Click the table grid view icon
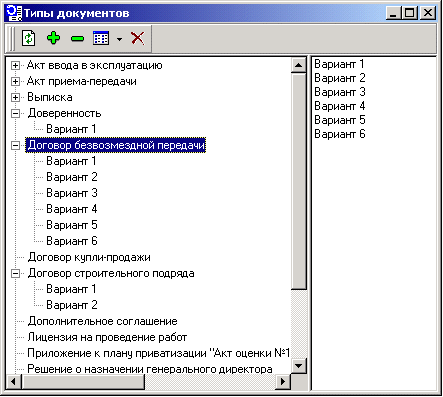This screenshot has height=397, width=443. coord(101,38)
